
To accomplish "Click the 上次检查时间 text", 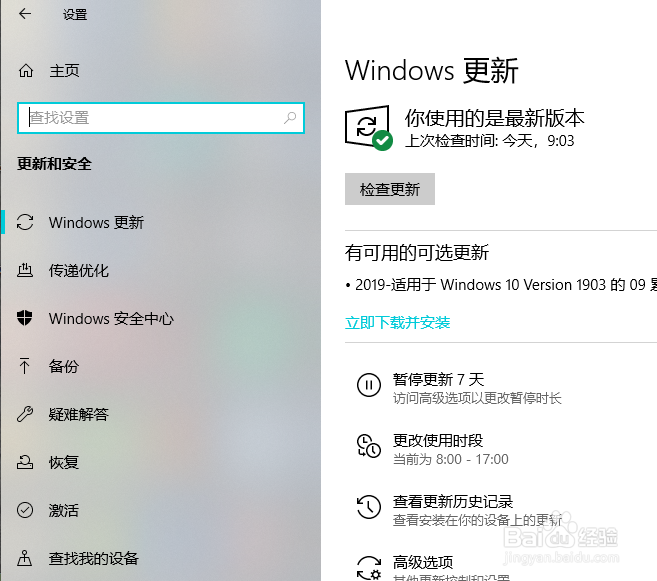I will (489, 140).
